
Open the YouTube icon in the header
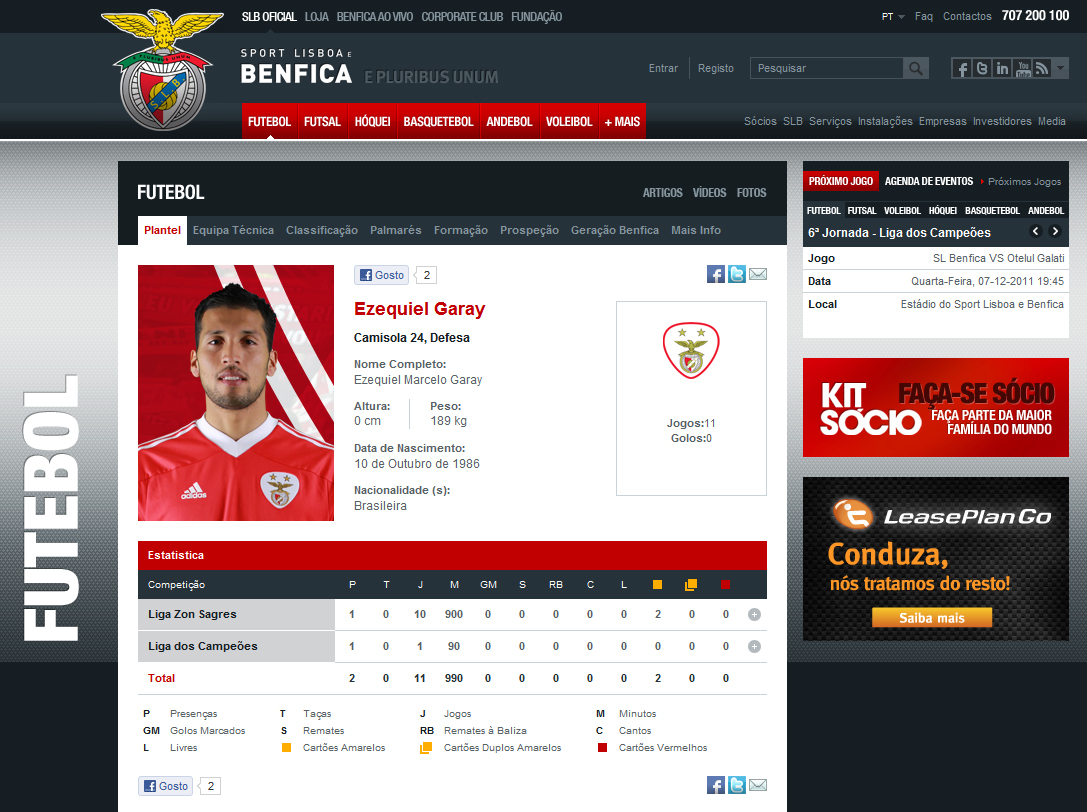tap(1023, 68)
